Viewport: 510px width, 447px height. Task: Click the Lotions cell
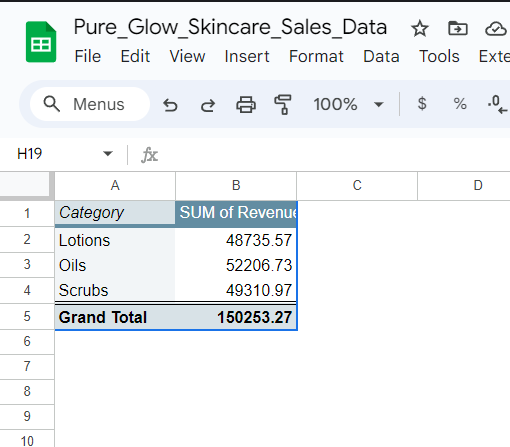pos(115,240)
